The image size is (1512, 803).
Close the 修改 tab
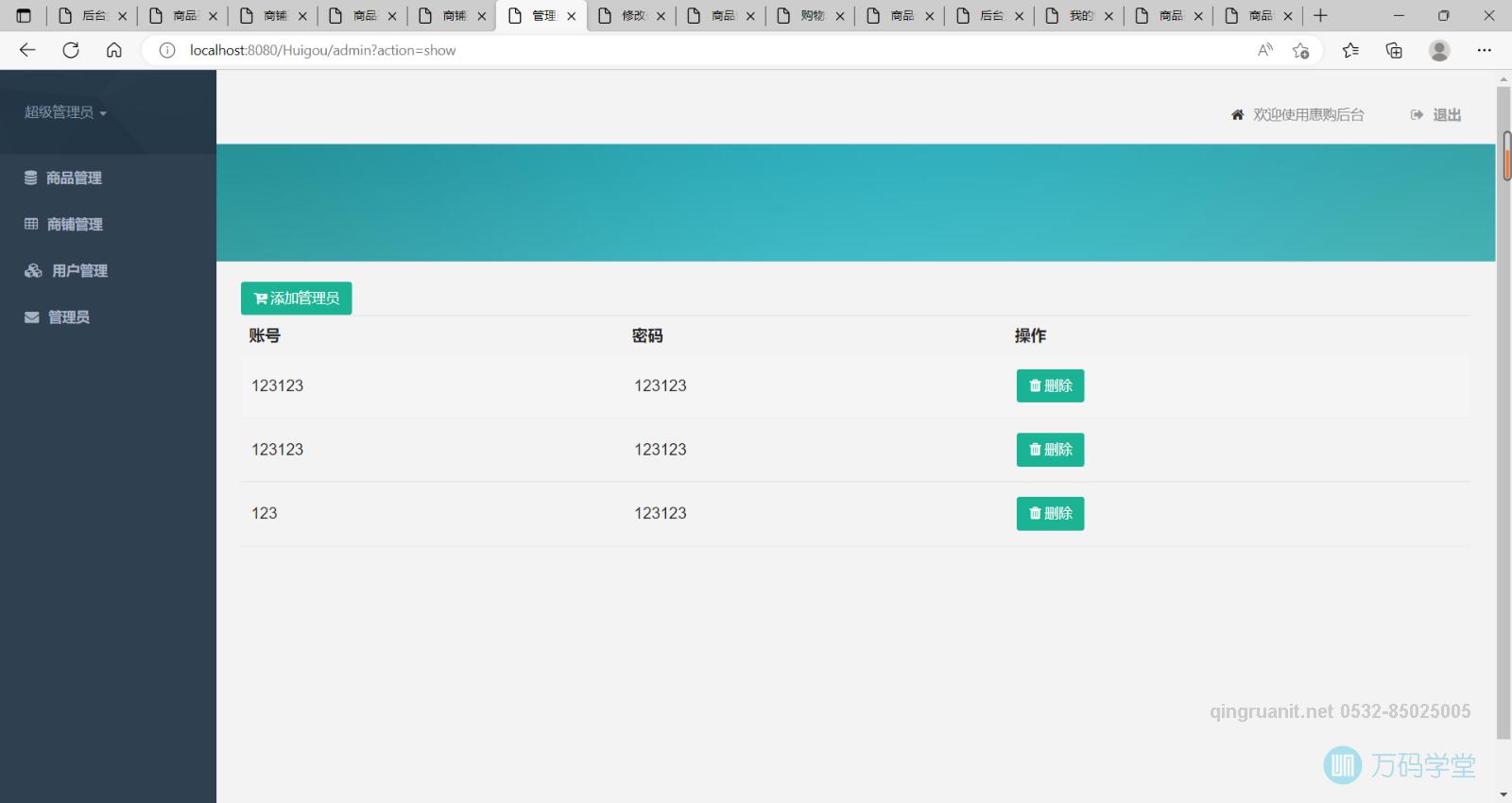[661, 16]
